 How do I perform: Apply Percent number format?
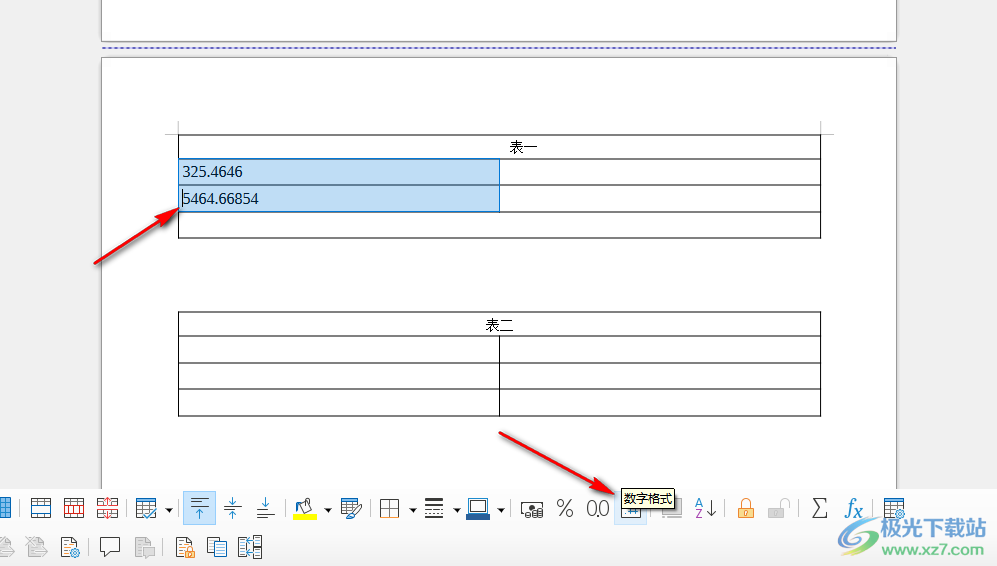pyautogui.click(x=565, y=509)
